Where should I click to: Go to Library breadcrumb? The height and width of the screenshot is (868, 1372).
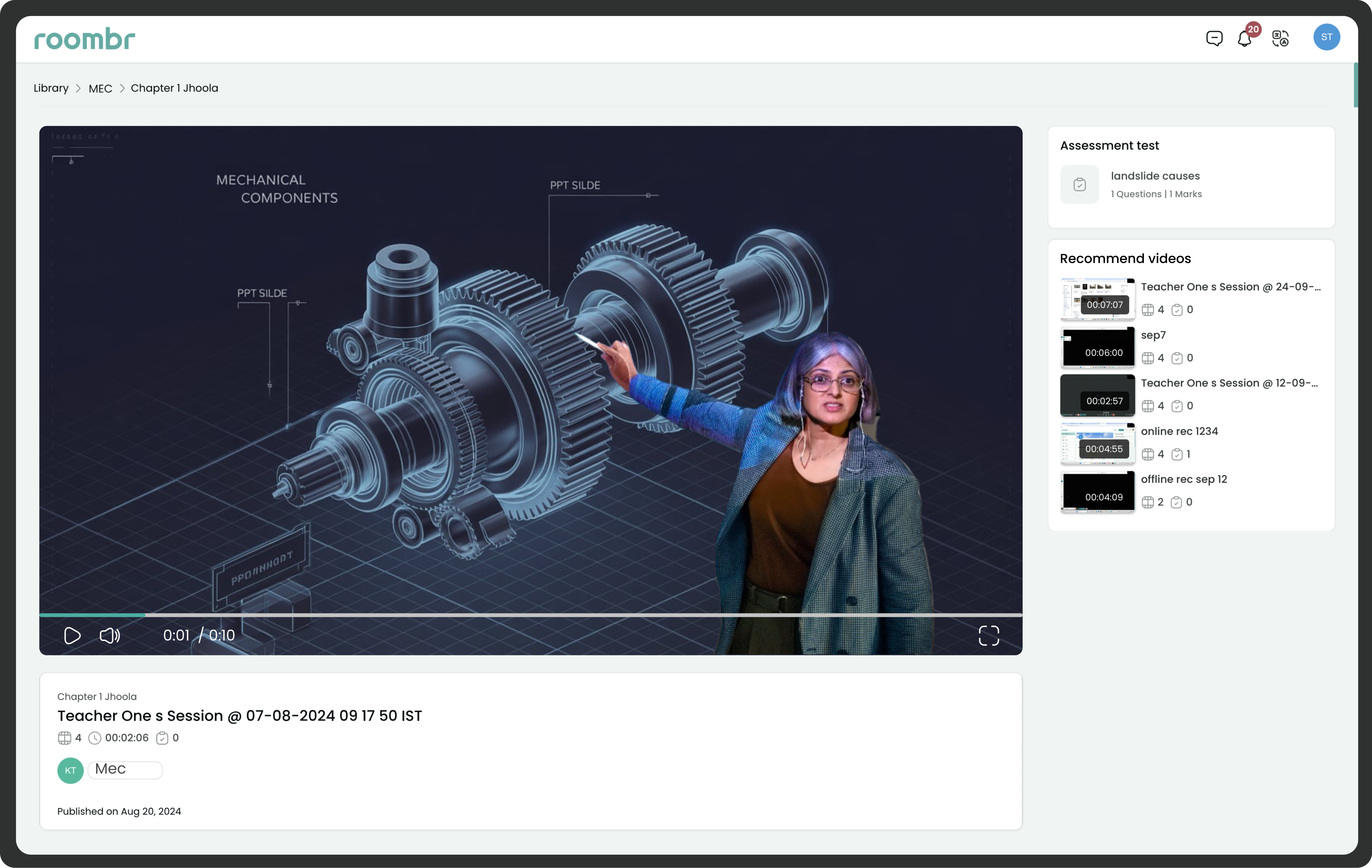tap(51, 88)
